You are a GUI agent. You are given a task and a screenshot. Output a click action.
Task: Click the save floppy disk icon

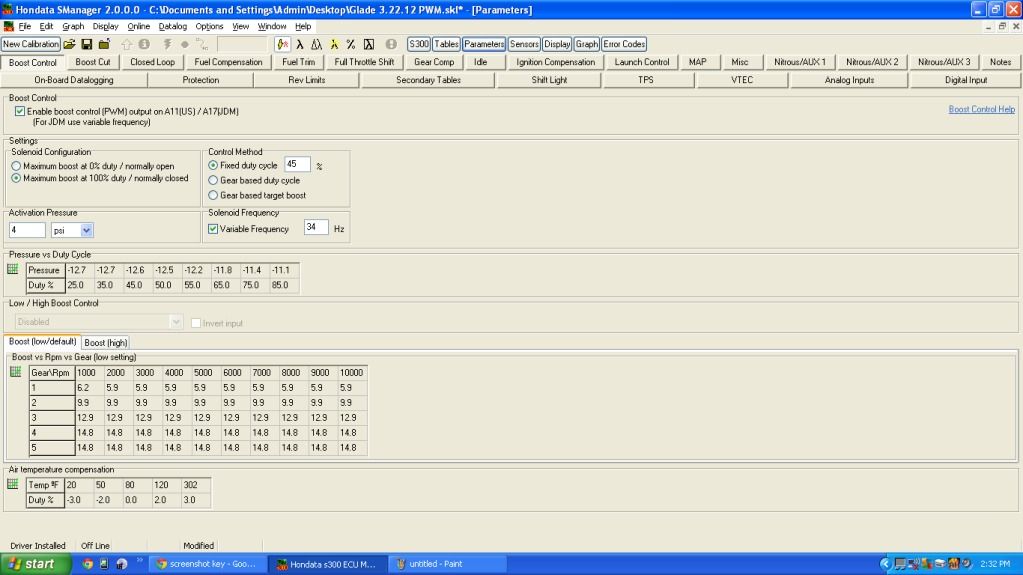(87, 44)
